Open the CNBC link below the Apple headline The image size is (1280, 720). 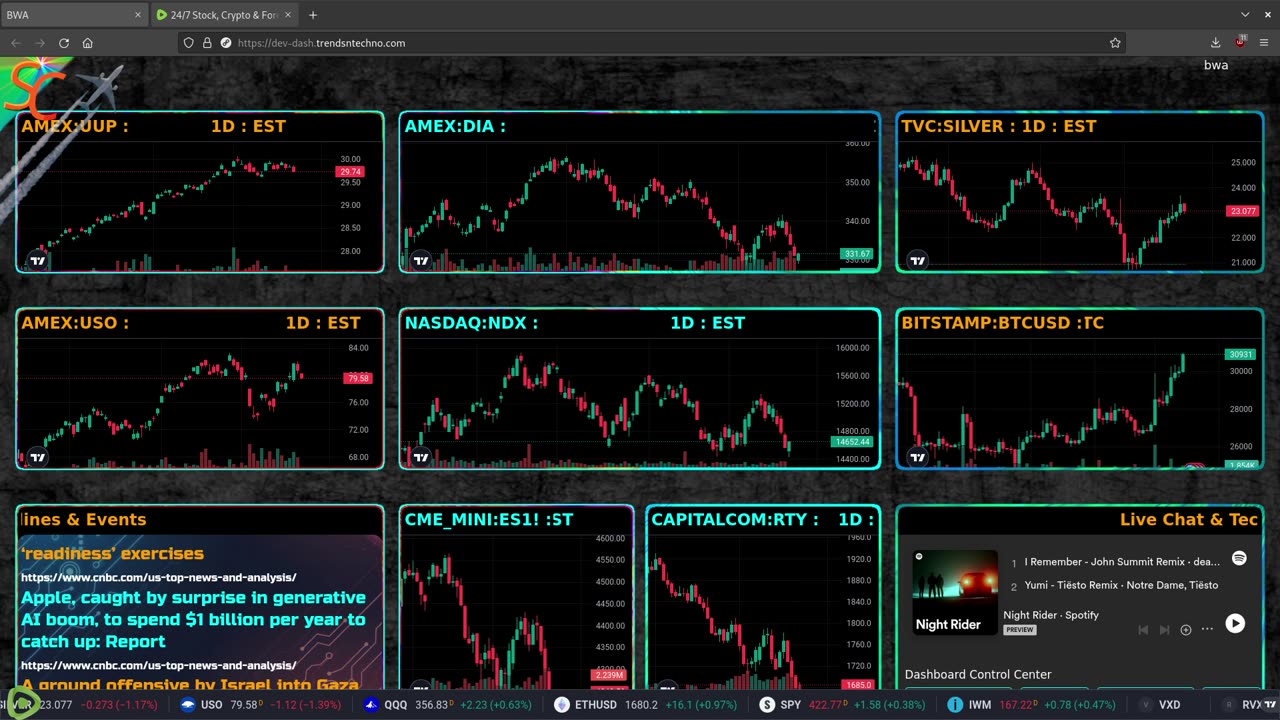[x=158, y=665]
